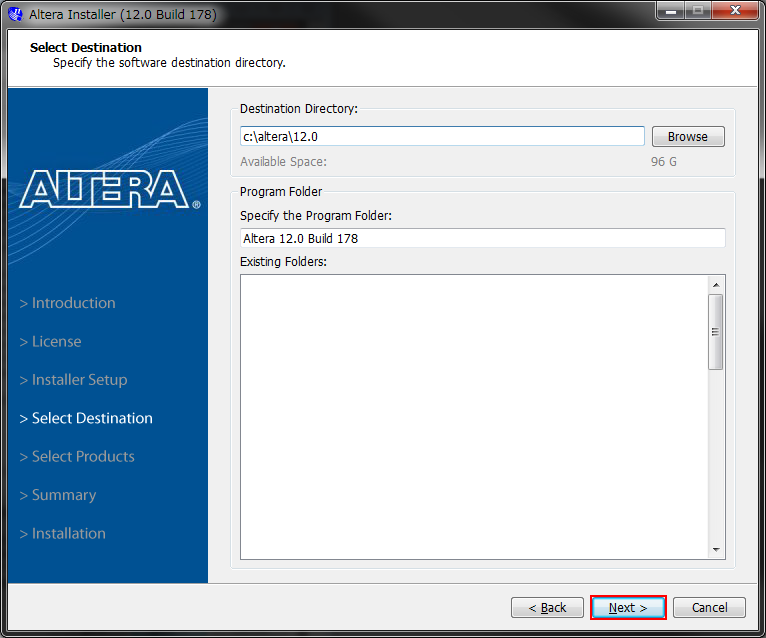The width and height of the screenshot is (766, 638).
Task: Click scroll down arrow in Existing Folders
Action: pos(716,550)
